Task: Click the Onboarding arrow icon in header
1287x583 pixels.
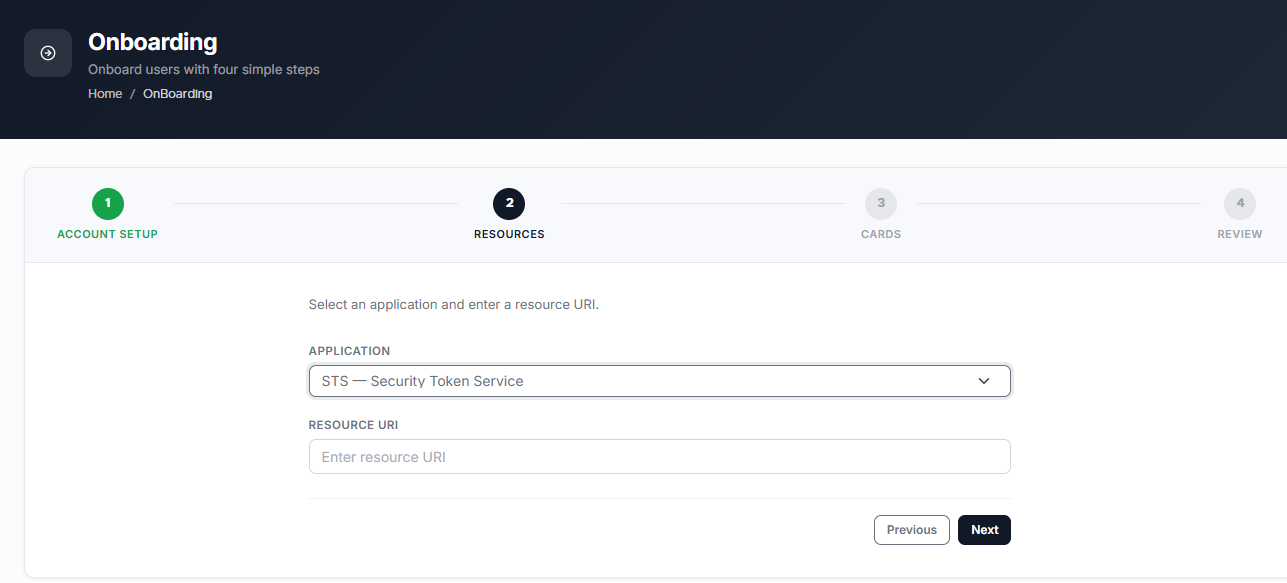Action: coord(48,53)
